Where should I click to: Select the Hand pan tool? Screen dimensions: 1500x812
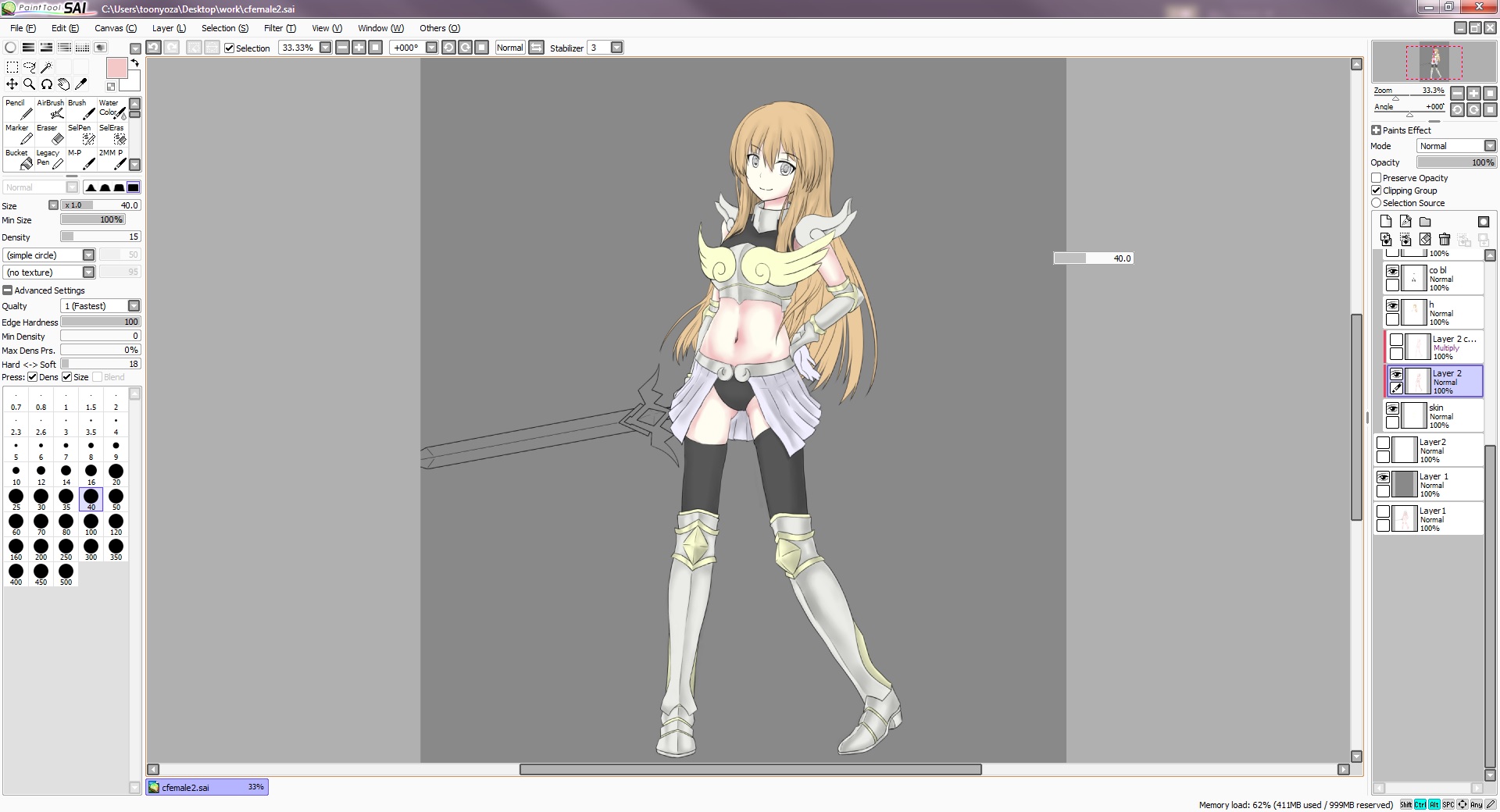coord(63,84)
